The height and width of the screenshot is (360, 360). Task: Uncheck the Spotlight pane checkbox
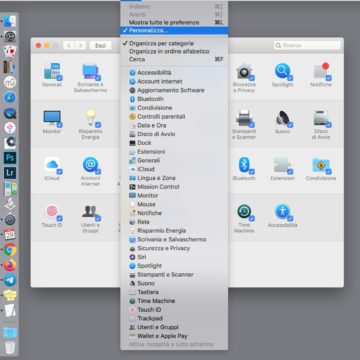[290, 78]
